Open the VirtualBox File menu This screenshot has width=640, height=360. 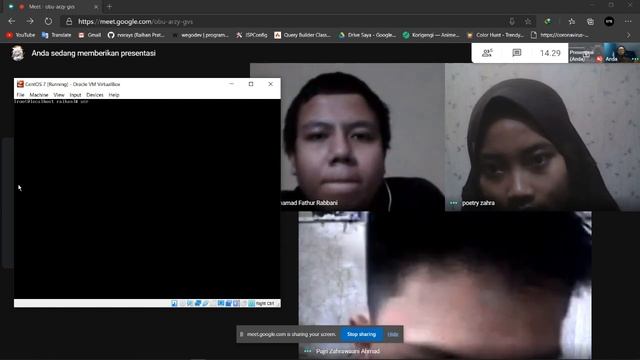20,95
